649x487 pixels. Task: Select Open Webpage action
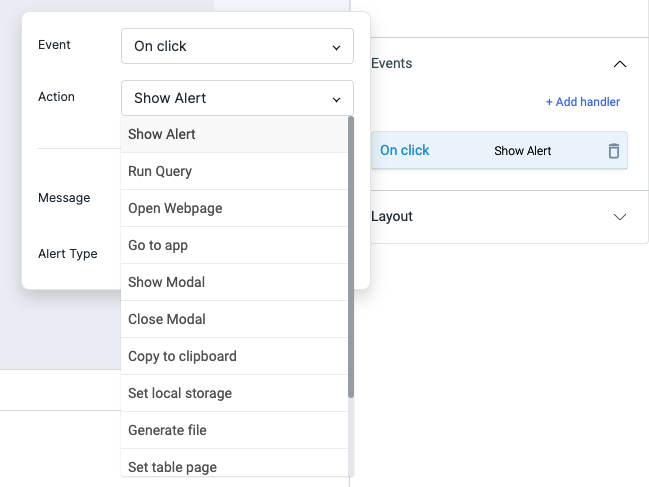coord(175,208)
